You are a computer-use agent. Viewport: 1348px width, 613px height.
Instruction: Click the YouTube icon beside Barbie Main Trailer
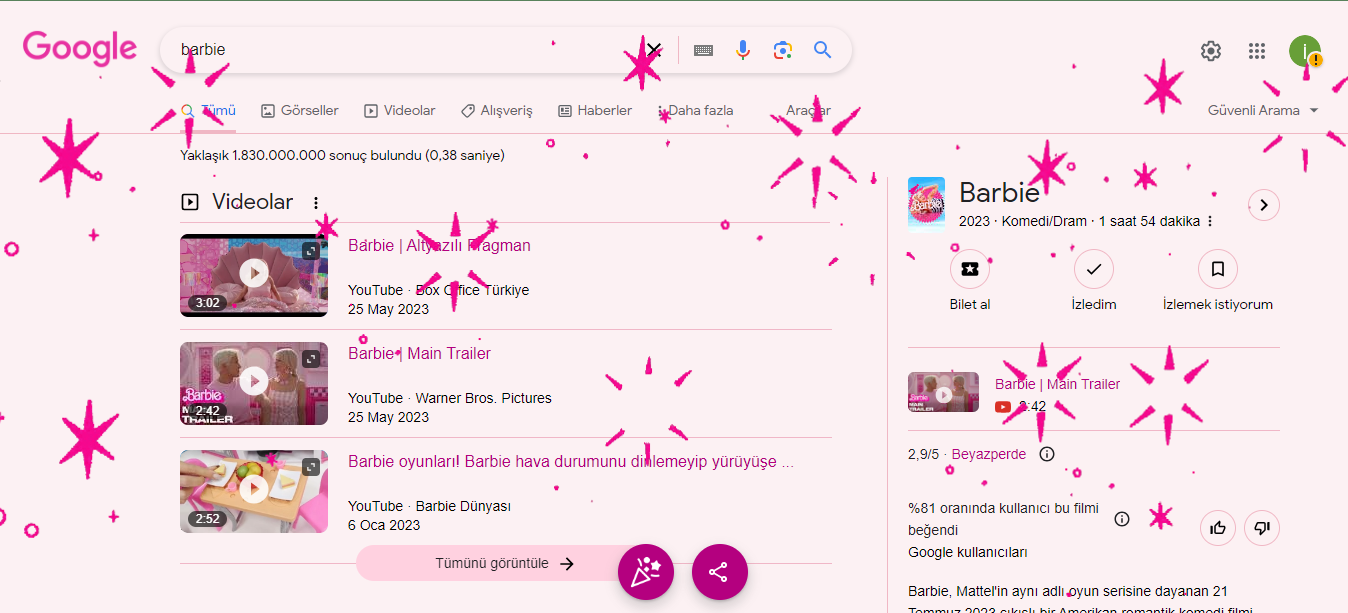[x=1002, y=406]
